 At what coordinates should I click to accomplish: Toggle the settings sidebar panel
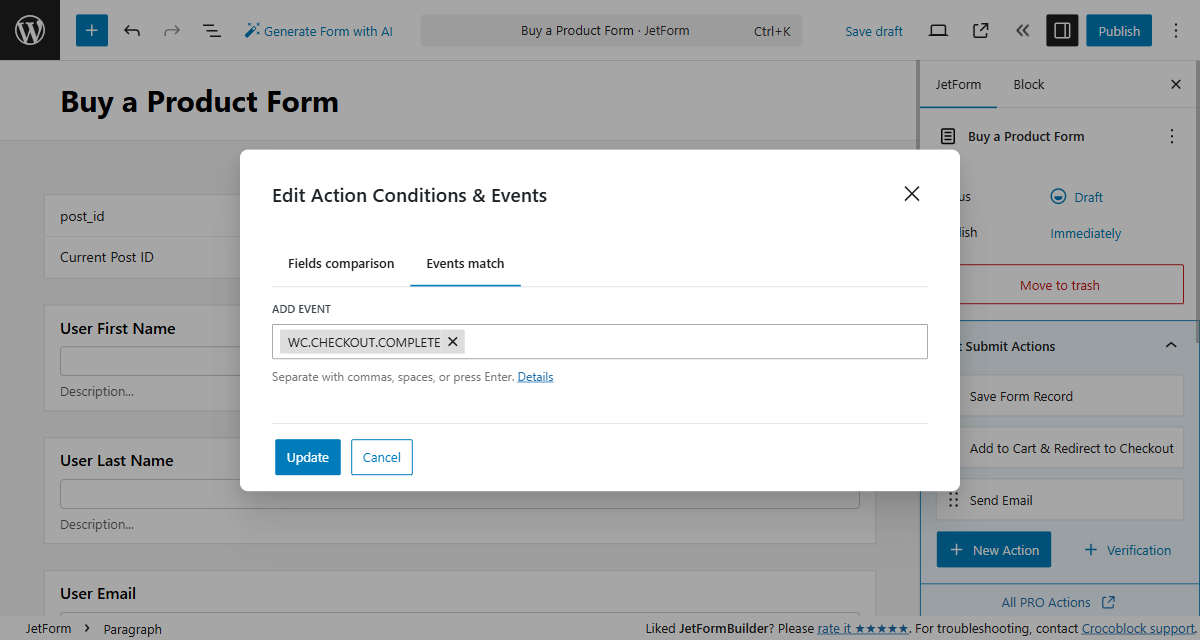[1062, 31]
